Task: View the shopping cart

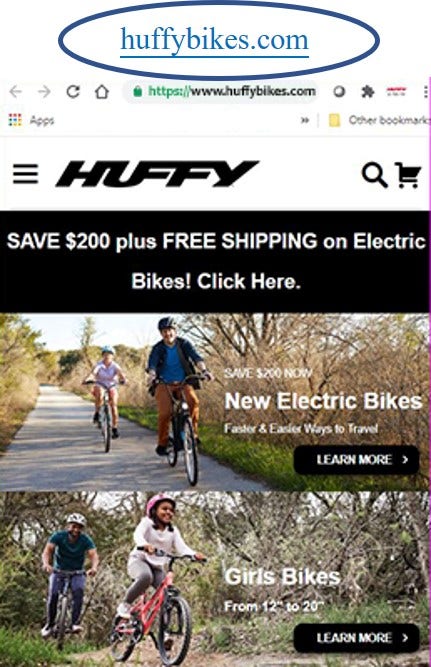Action: click(408, 175)
